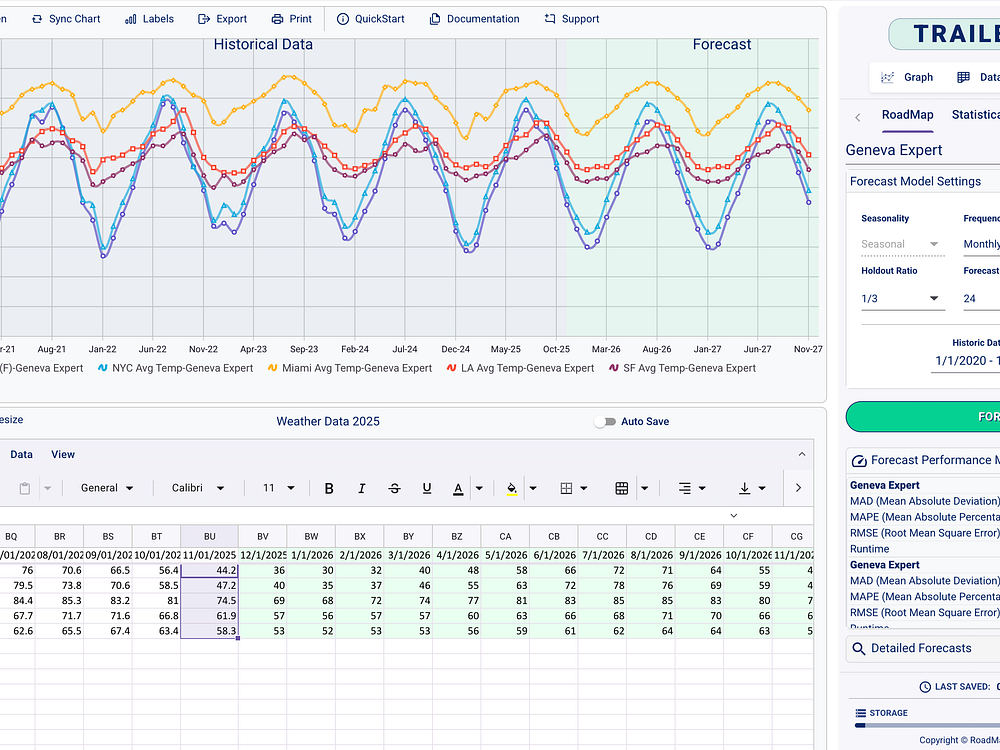Viewport: 1000px width, 750px height.
Task: Click Export in the chart toolbar
Action: click(x=222, y=19)
